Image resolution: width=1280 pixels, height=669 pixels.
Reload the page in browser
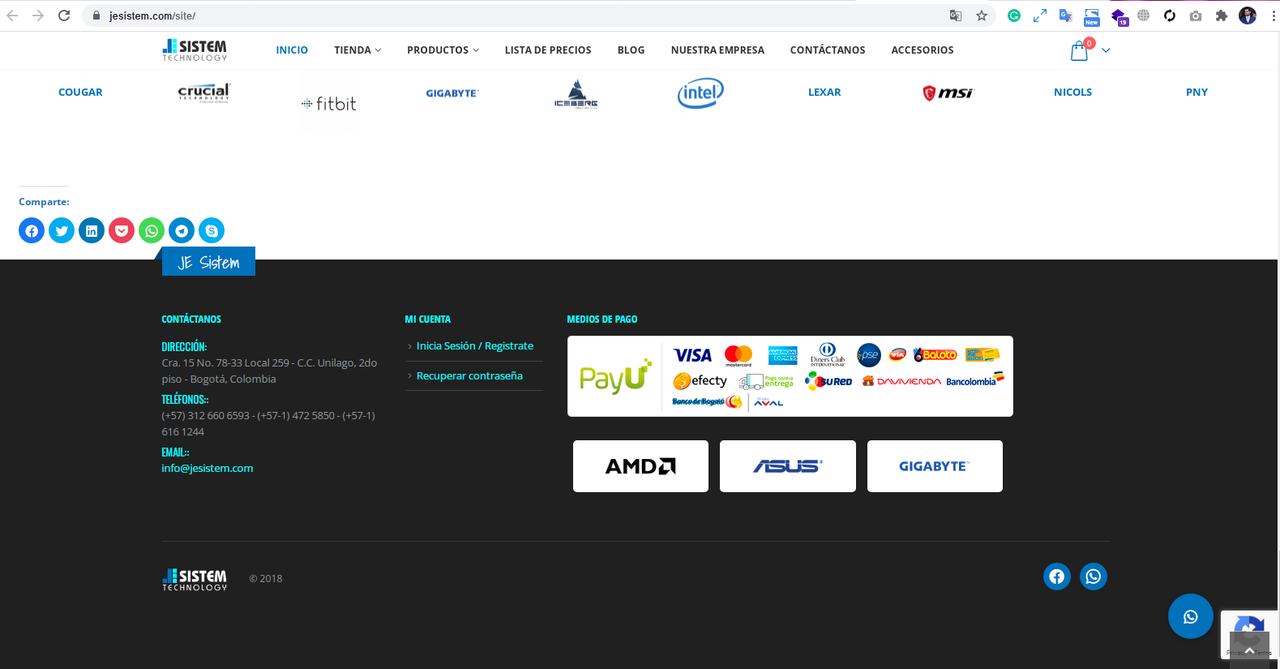[x=64, y=16]
